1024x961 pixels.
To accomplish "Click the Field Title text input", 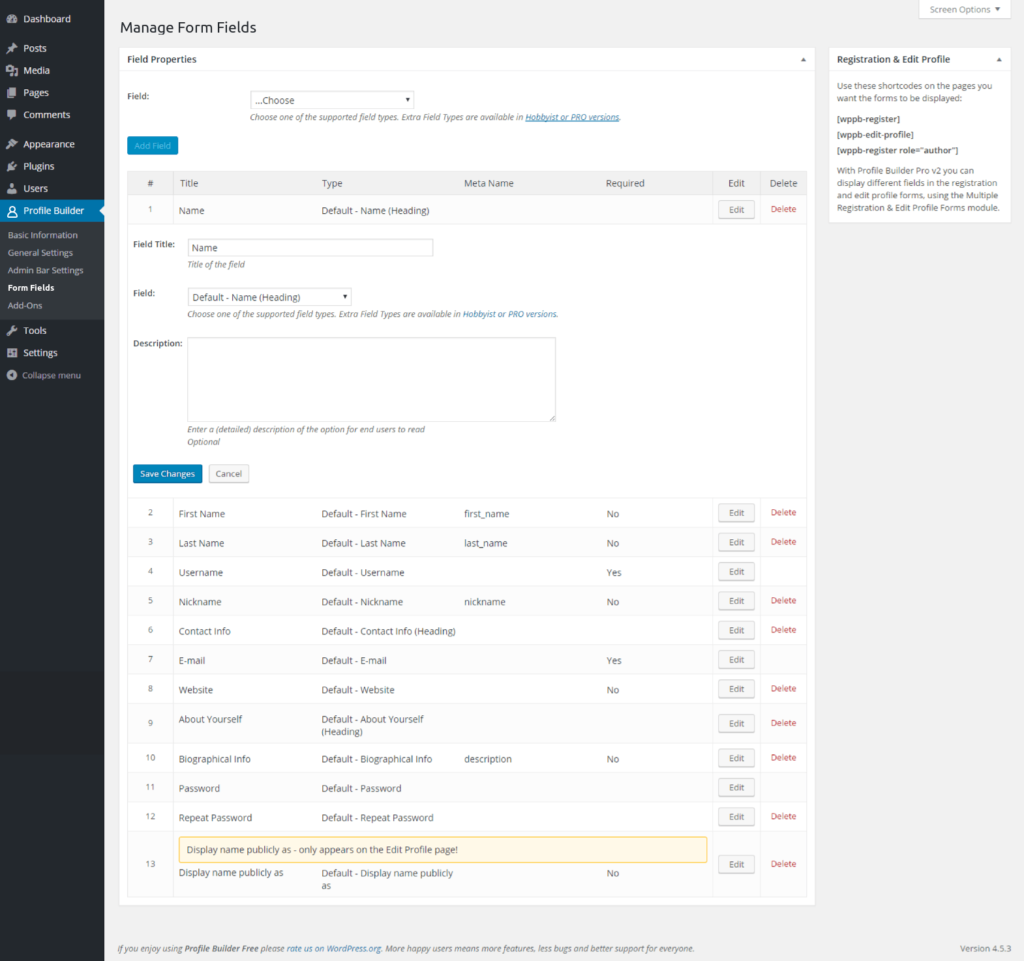I will [310, 248].
